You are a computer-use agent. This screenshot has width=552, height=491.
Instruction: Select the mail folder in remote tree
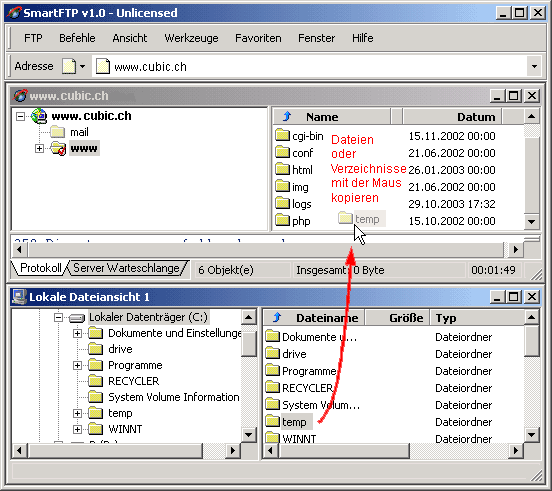click(x=79, y=132)
